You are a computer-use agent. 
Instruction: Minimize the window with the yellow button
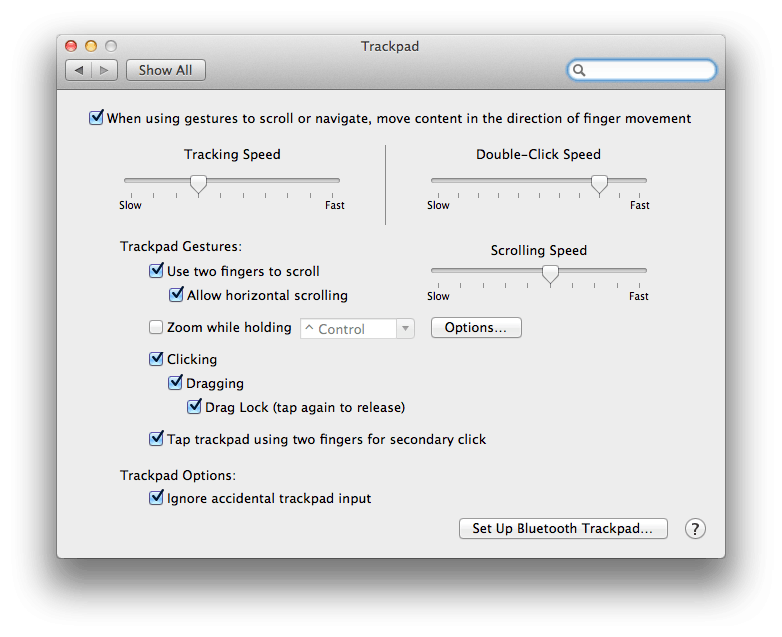(x=91, y=46)
